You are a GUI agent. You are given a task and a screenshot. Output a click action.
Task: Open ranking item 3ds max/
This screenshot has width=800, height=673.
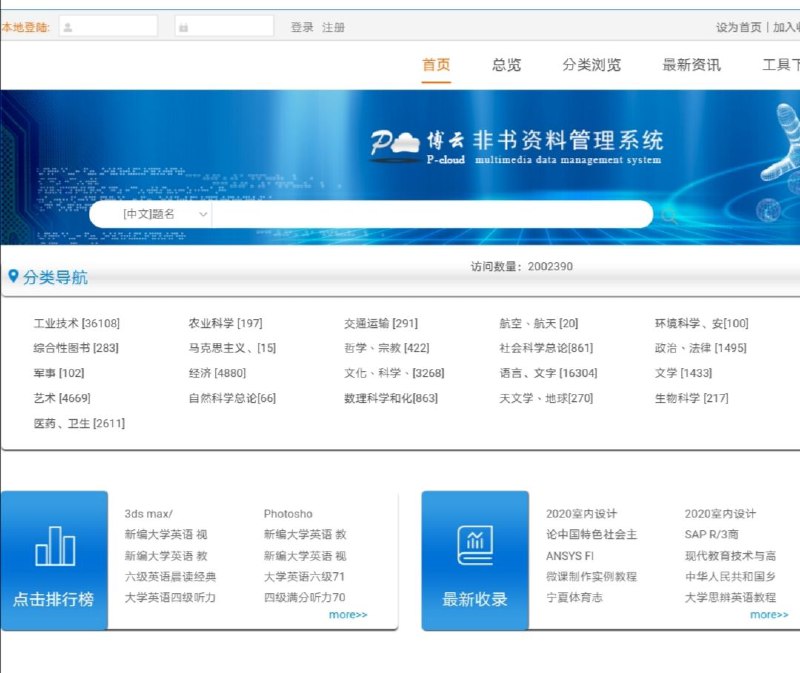(148, 514)
